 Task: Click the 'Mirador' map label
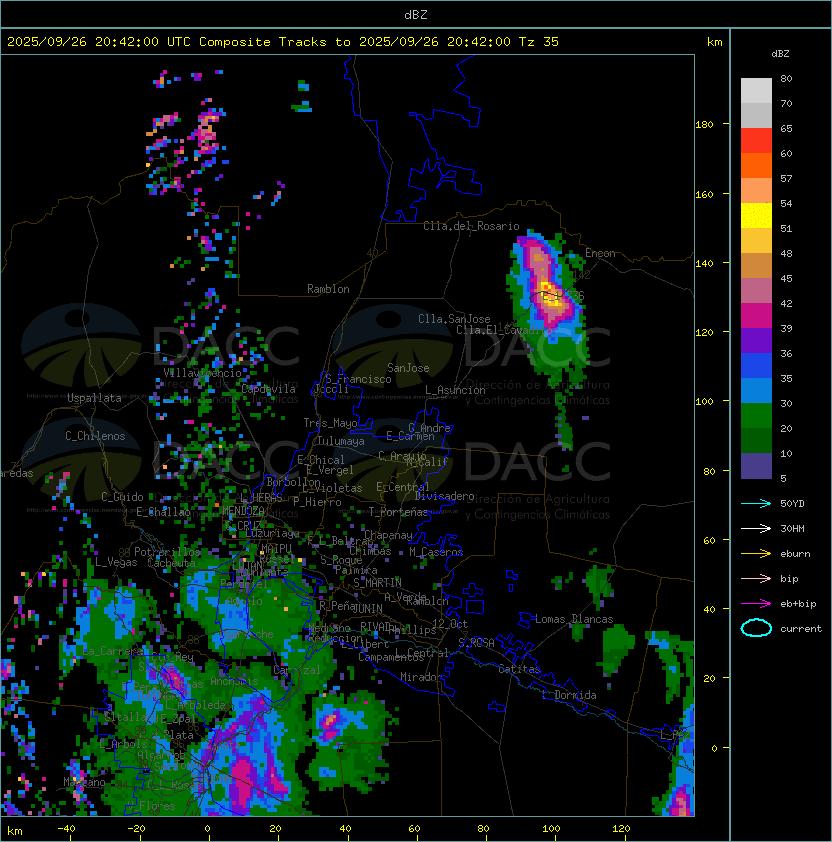click(x=422, y=677)
